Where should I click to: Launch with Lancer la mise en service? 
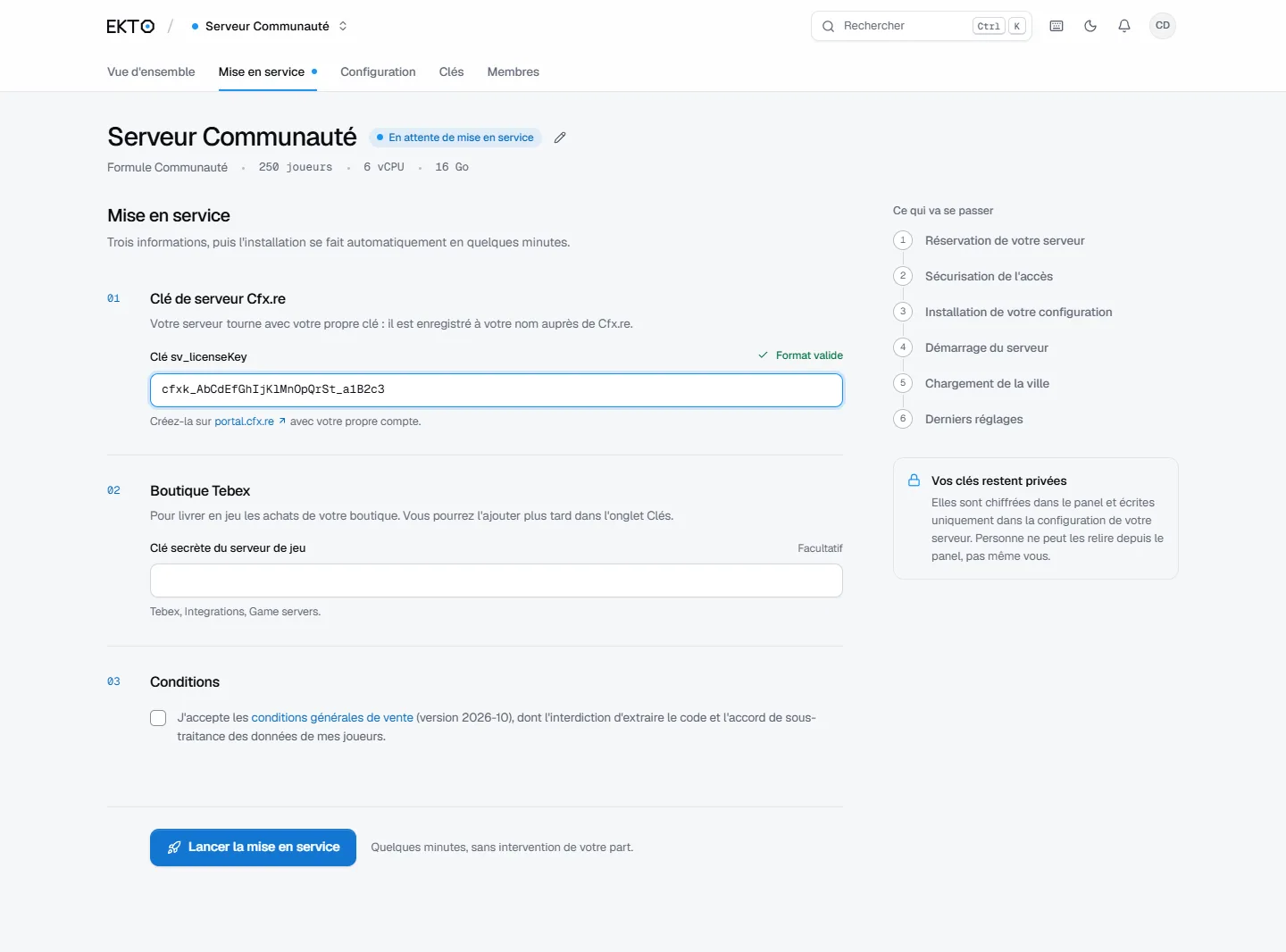(x=253, y=848)
